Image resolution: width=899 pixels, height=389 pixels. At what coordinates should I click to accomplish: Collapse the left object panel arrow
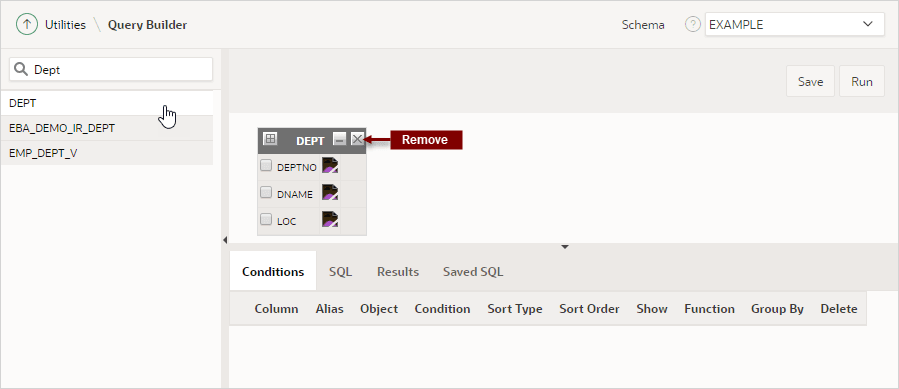tap(225, 240)
